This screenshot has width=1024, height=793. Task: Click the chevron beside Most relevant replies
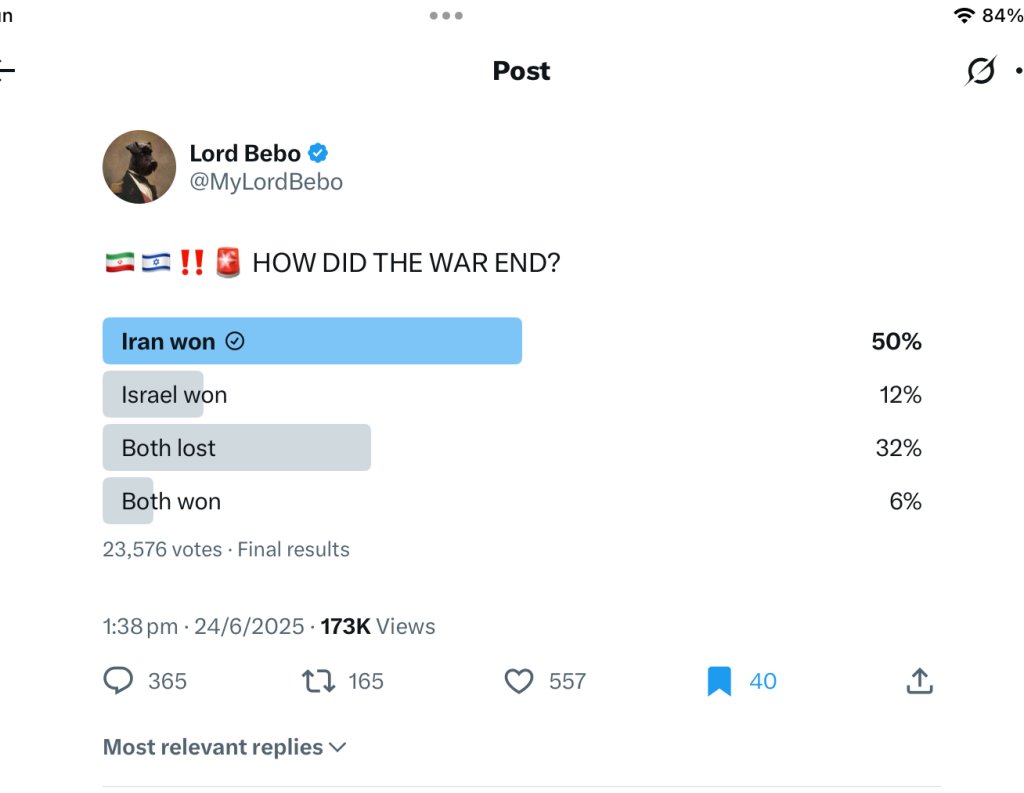[x=338, y=747]
